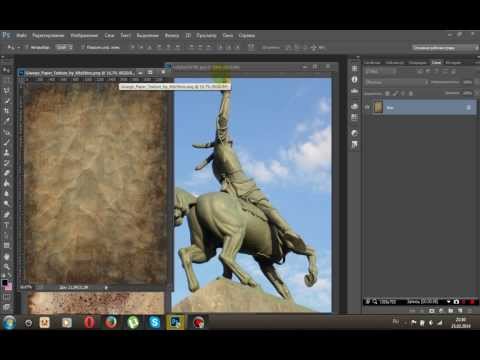The height and width of the screenshot is (360, 480).
Task: Open Photoshop from the Windows taskbar
Action: tap(175, 322)
